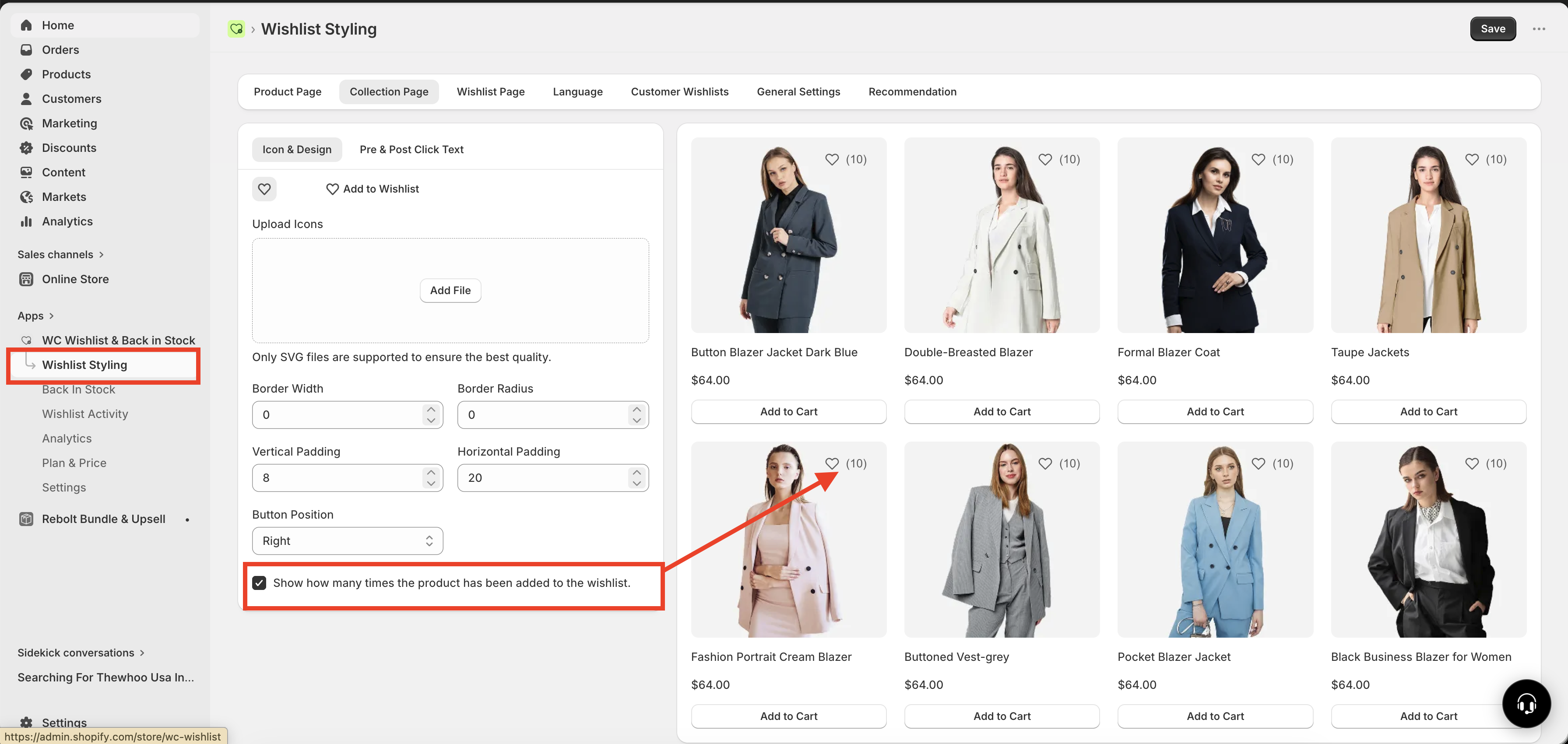Image resolution: width=1568 pixels, height=744 pixels.
Task: Click the WC Wishlist app icon in sidebar
Action: pos(26,340)
